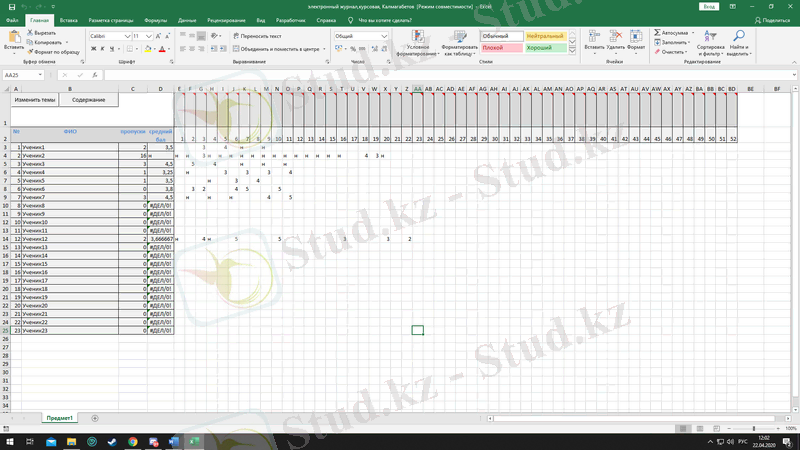Click the Автосумма sigma icon

coord(657,33)
